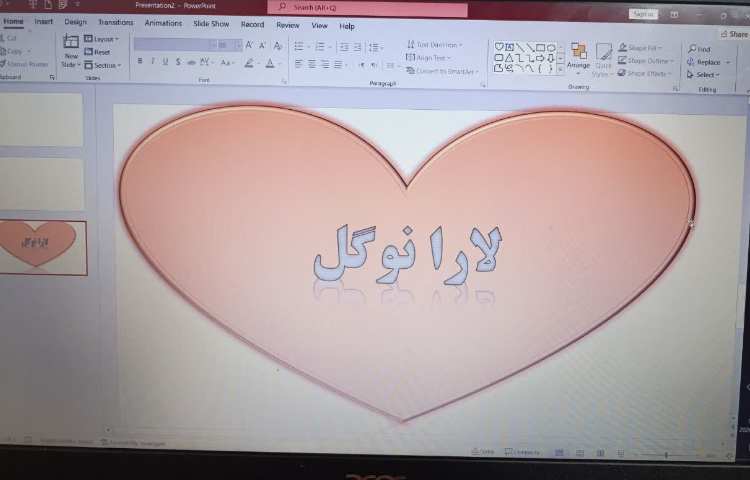Screen dimensions: 750x480
Task: Click the Share button
Action: click(x=734, y=34)
